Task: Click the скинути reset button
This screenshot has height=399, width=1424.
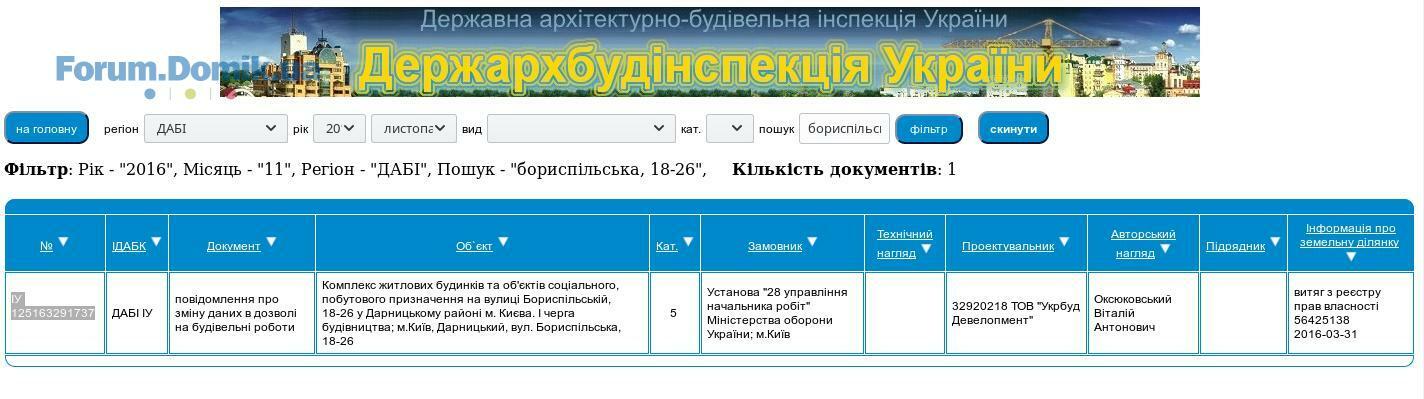Action: point(1013,128)
